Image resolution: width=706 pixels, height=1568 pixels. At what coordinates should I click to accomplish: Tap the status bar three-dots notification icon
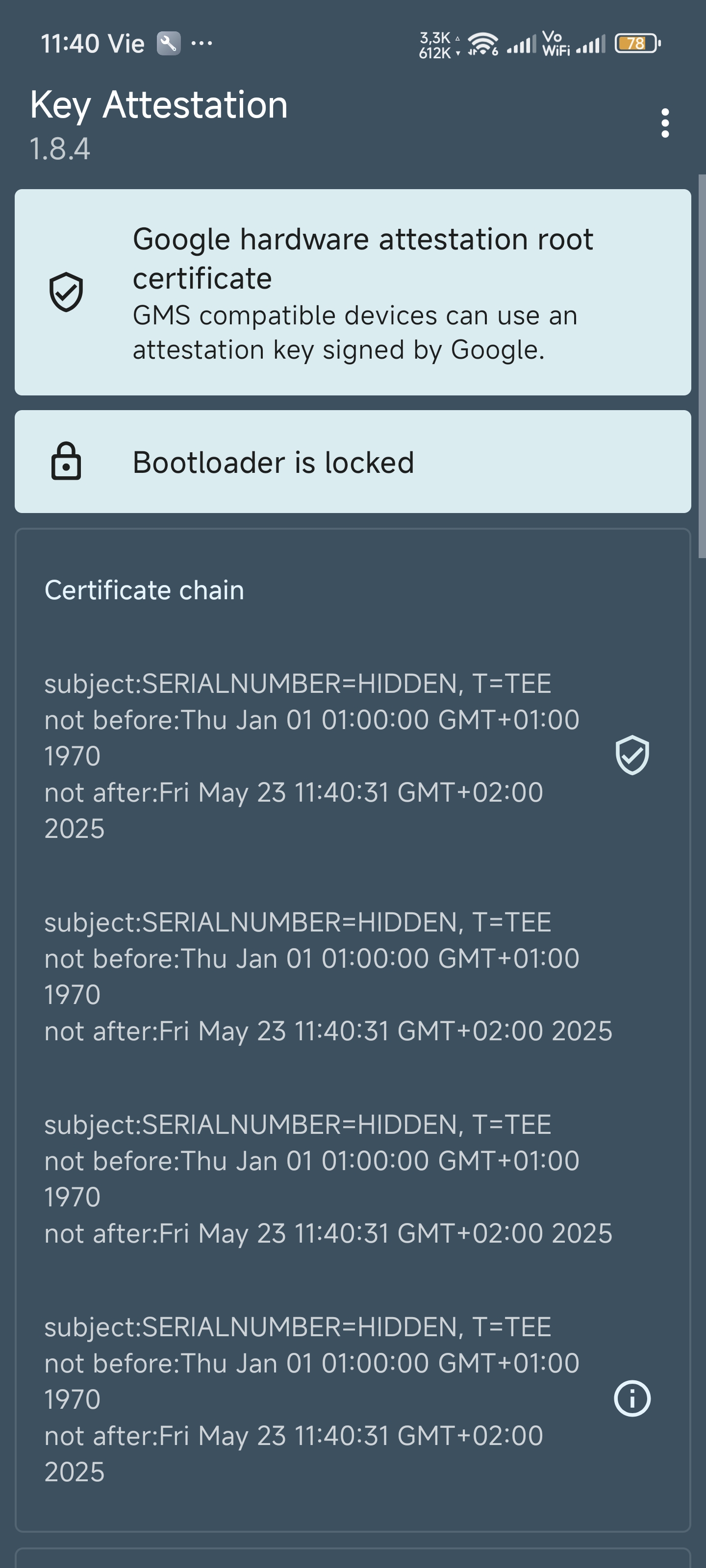point(202,43)
